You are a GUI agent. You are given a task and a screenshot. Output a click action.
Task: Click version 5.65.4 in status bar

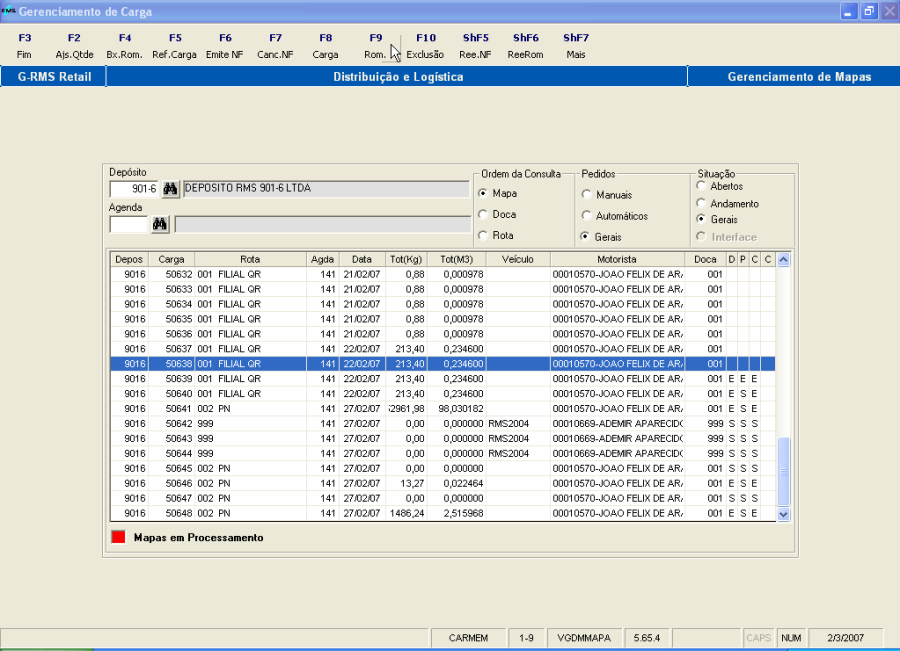click(647, 638)
